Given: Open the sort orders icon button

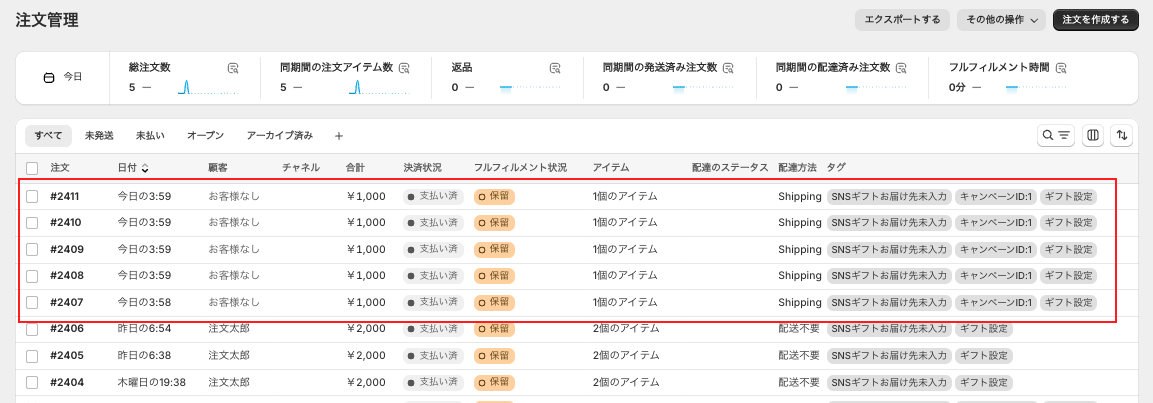Looking at the screenshot, I should pos(1123,135).
